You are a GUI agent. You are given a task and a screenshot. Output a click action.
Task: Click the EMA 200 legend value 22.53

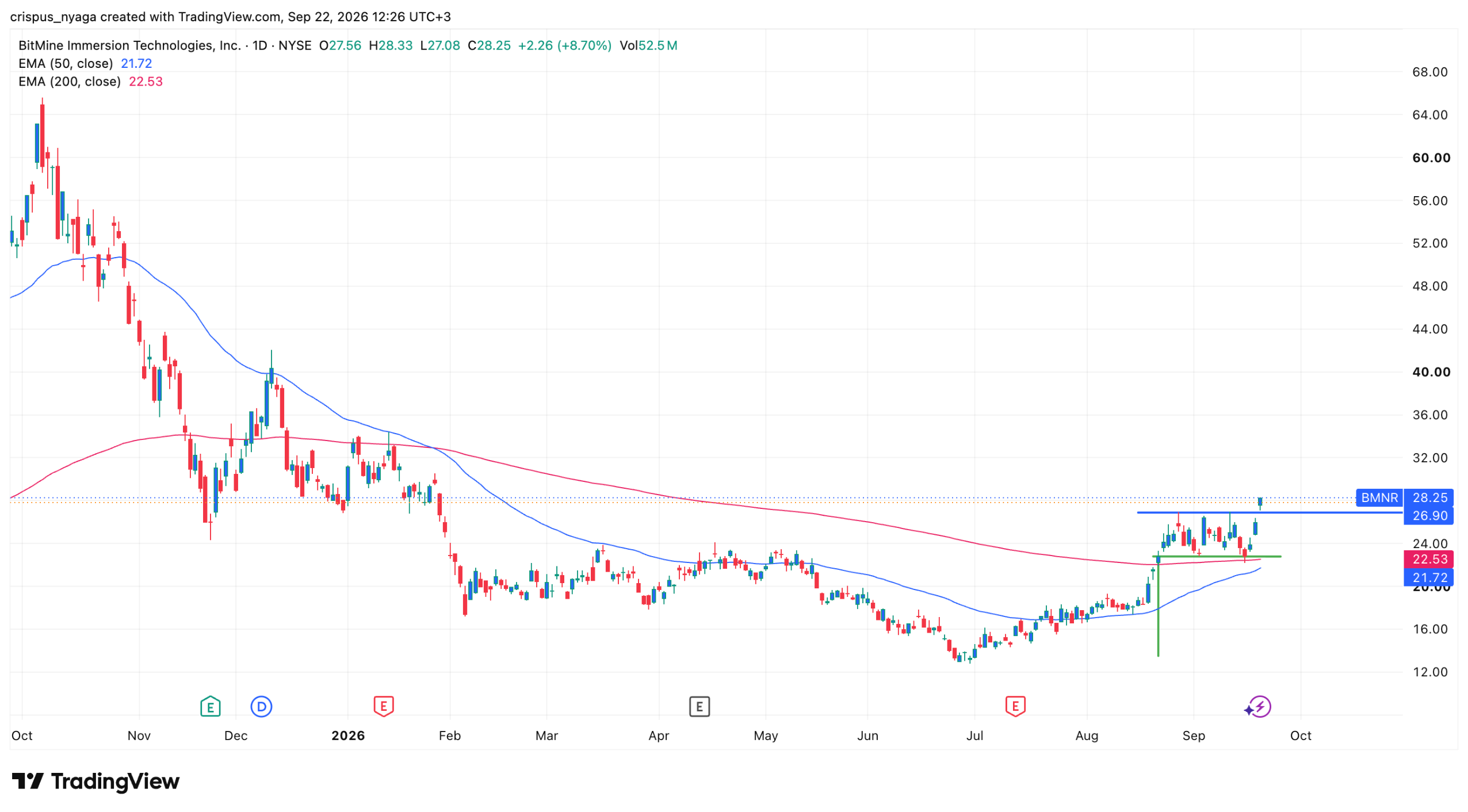[x=146, y=82]
